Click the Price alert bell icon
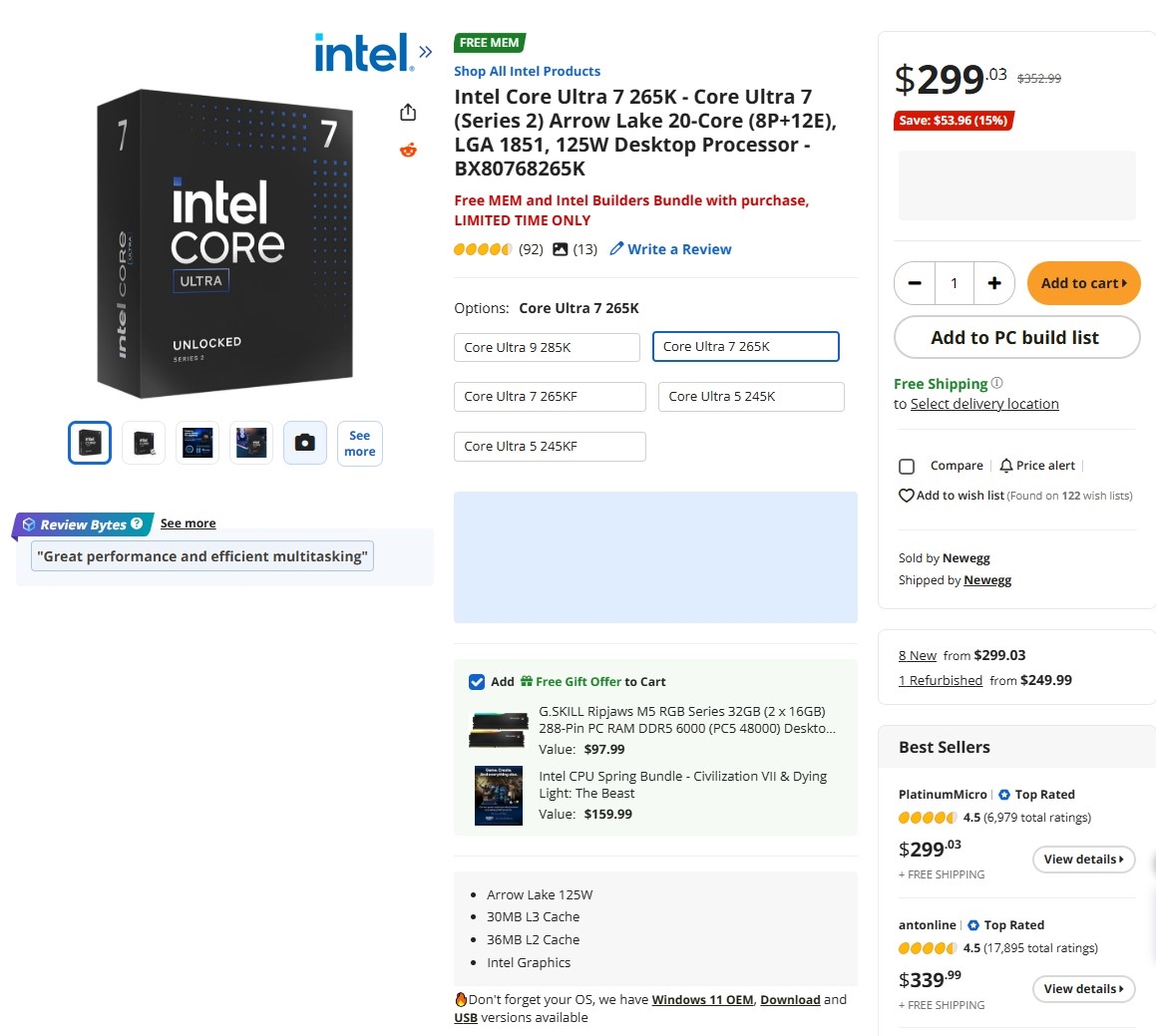 pos(1006,466)
